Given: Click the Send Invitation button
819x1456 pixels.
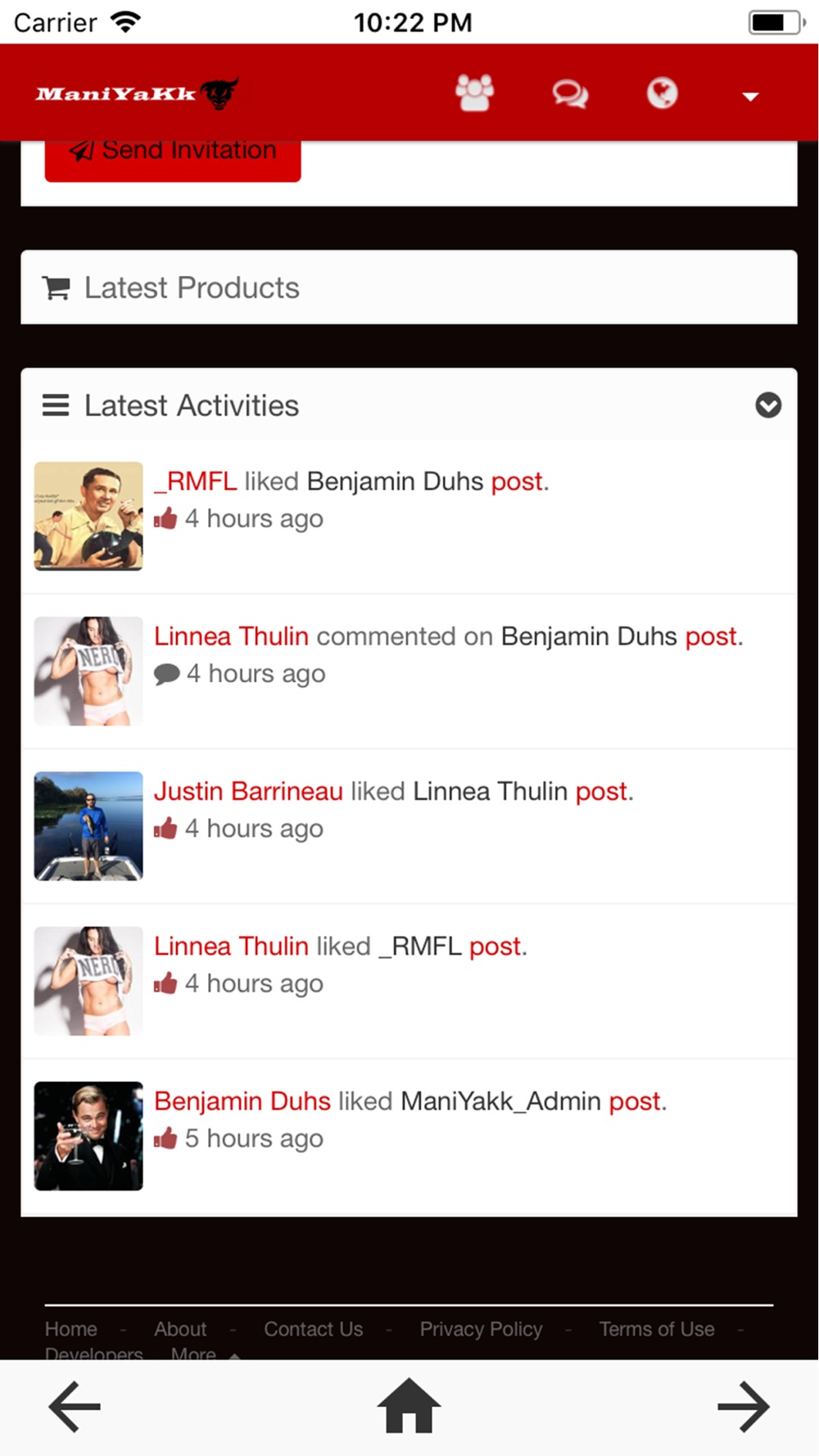Looking at the screenshot, I should click(x=173, y=156).
